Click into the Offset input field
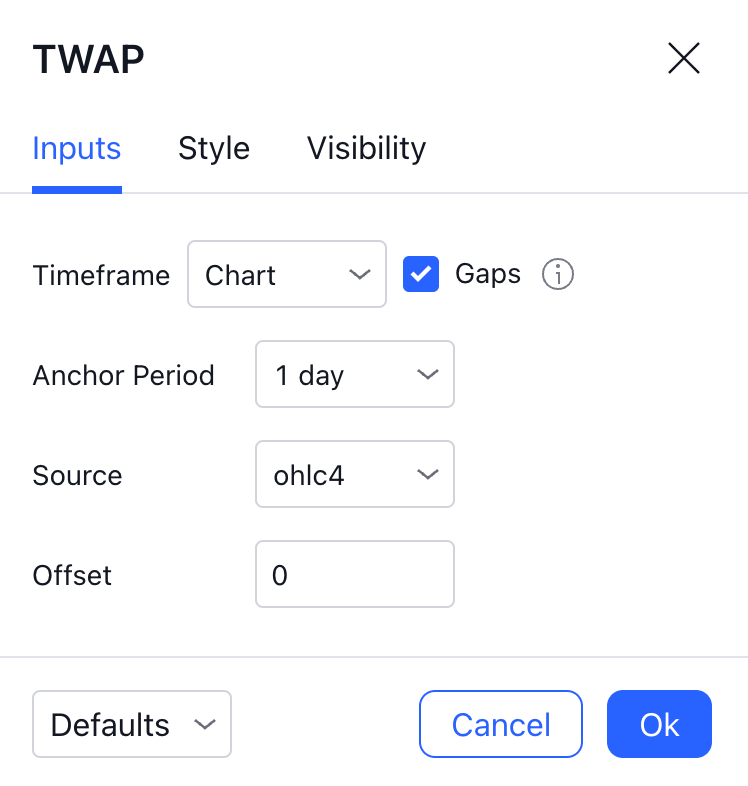The width and height of the screenshot is (748, 786). pos(354,575)
